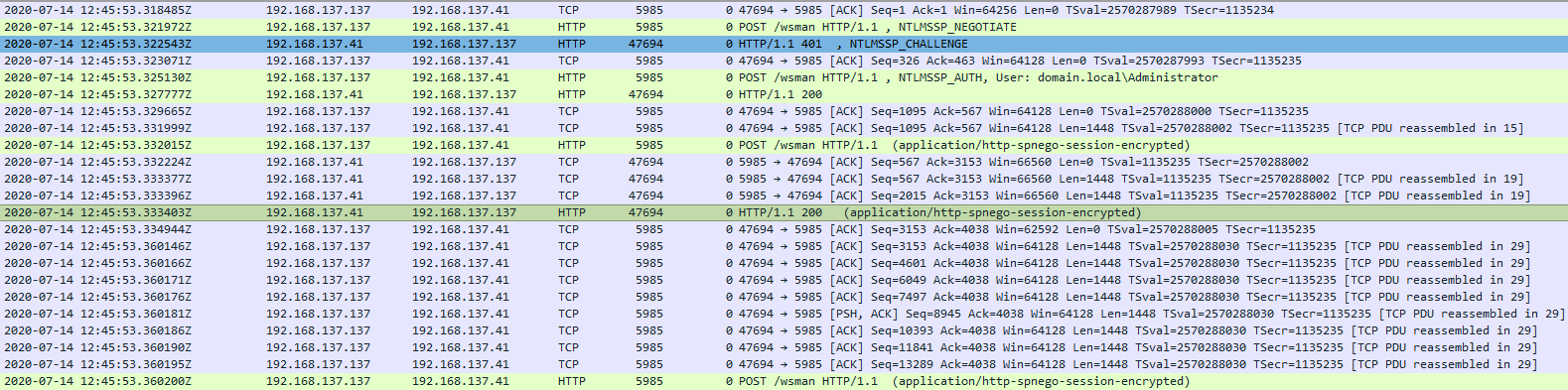This screenshot has width=1568, height=390.
Task: Select the encrypted HTTP/1.1 200 packet at 12:45:53.333403Z
Action: pyautogui.click(x=784, y=212)
